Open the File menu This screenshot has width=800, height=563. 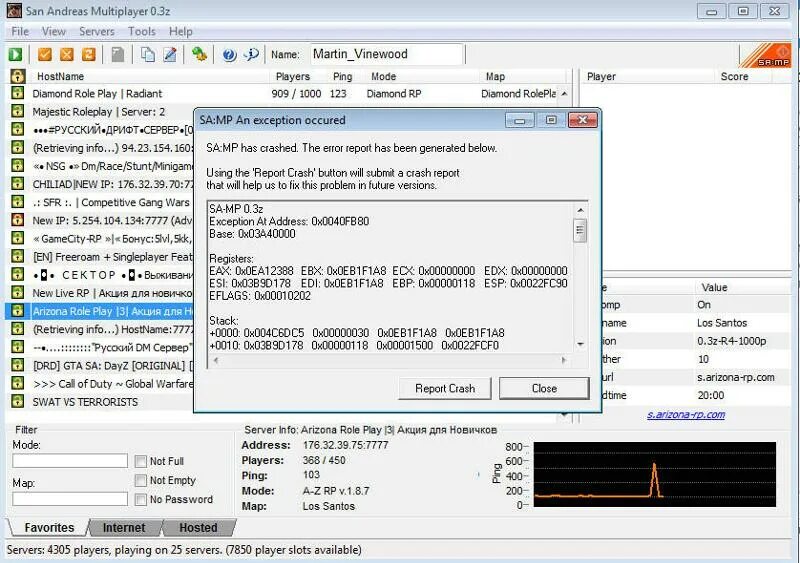pyautogui.click(x=20, y=32)
